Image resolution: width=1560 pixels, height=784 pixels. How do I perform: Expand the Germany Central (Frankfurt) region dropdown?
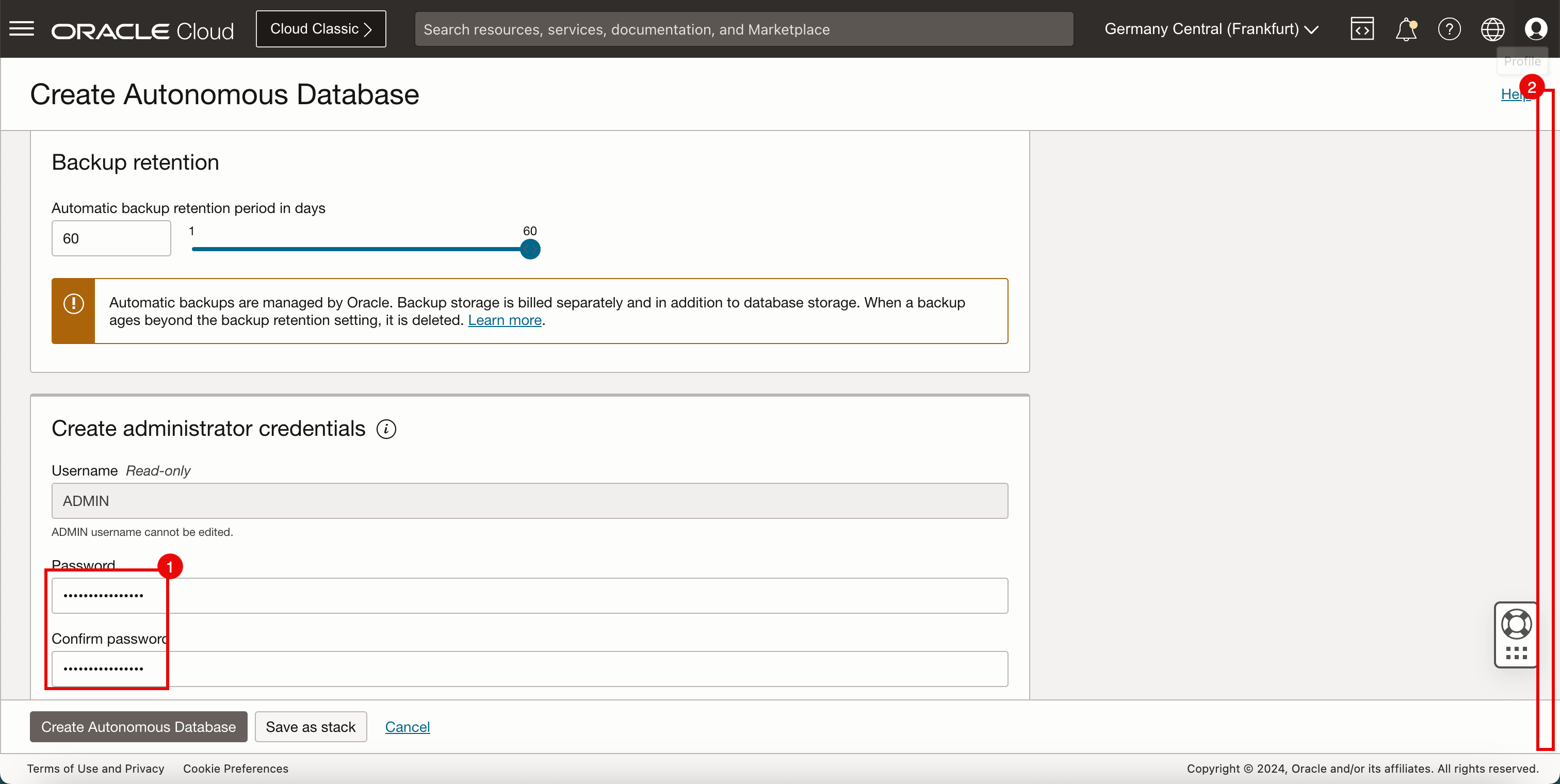pyautogui.click(x=1211, y=29)
